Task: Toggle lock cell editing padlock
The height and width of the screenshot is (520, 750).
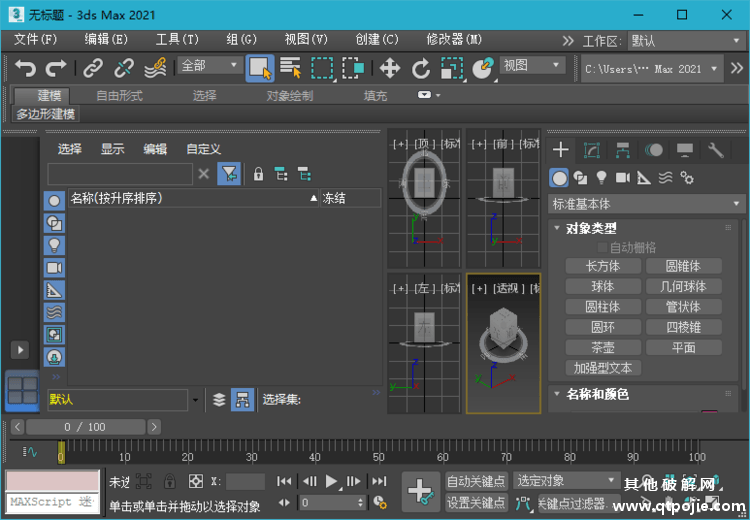Action: click(258, 174)
